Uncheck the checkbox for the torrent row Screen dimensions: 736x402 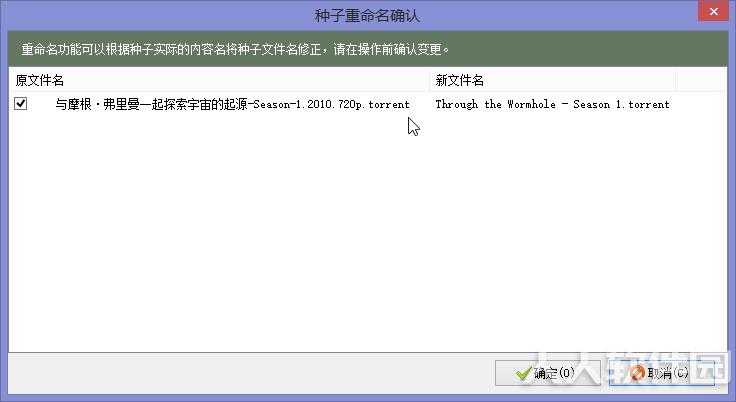(x=20, y=103)
